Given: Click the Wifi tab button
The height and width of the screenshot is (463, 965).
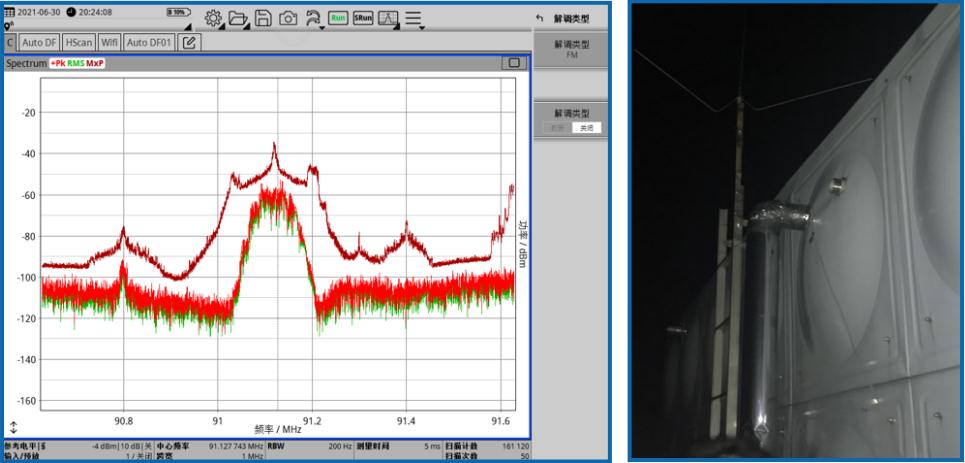Looking at the screenshot, I should click(x=110, y=43).
